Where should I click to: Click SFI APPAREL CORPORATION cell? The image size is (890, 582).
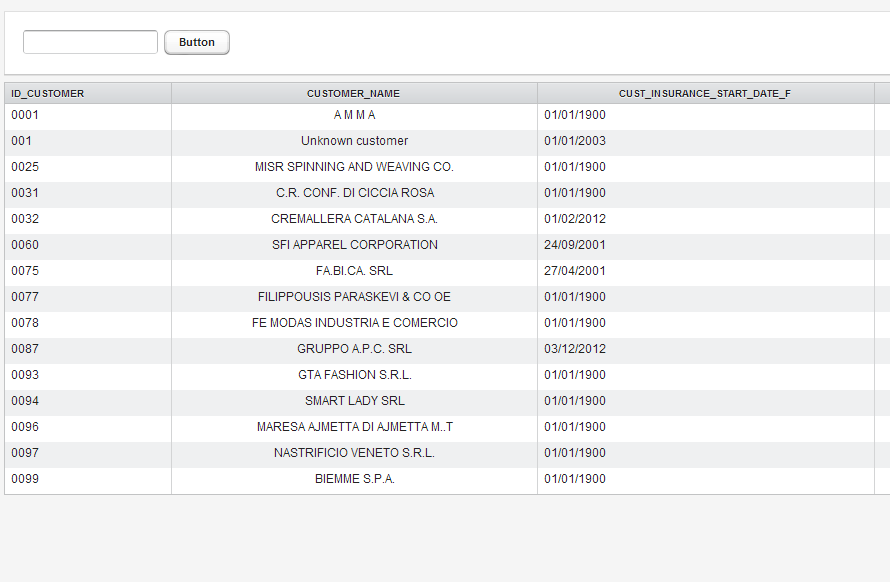(354, 245)
